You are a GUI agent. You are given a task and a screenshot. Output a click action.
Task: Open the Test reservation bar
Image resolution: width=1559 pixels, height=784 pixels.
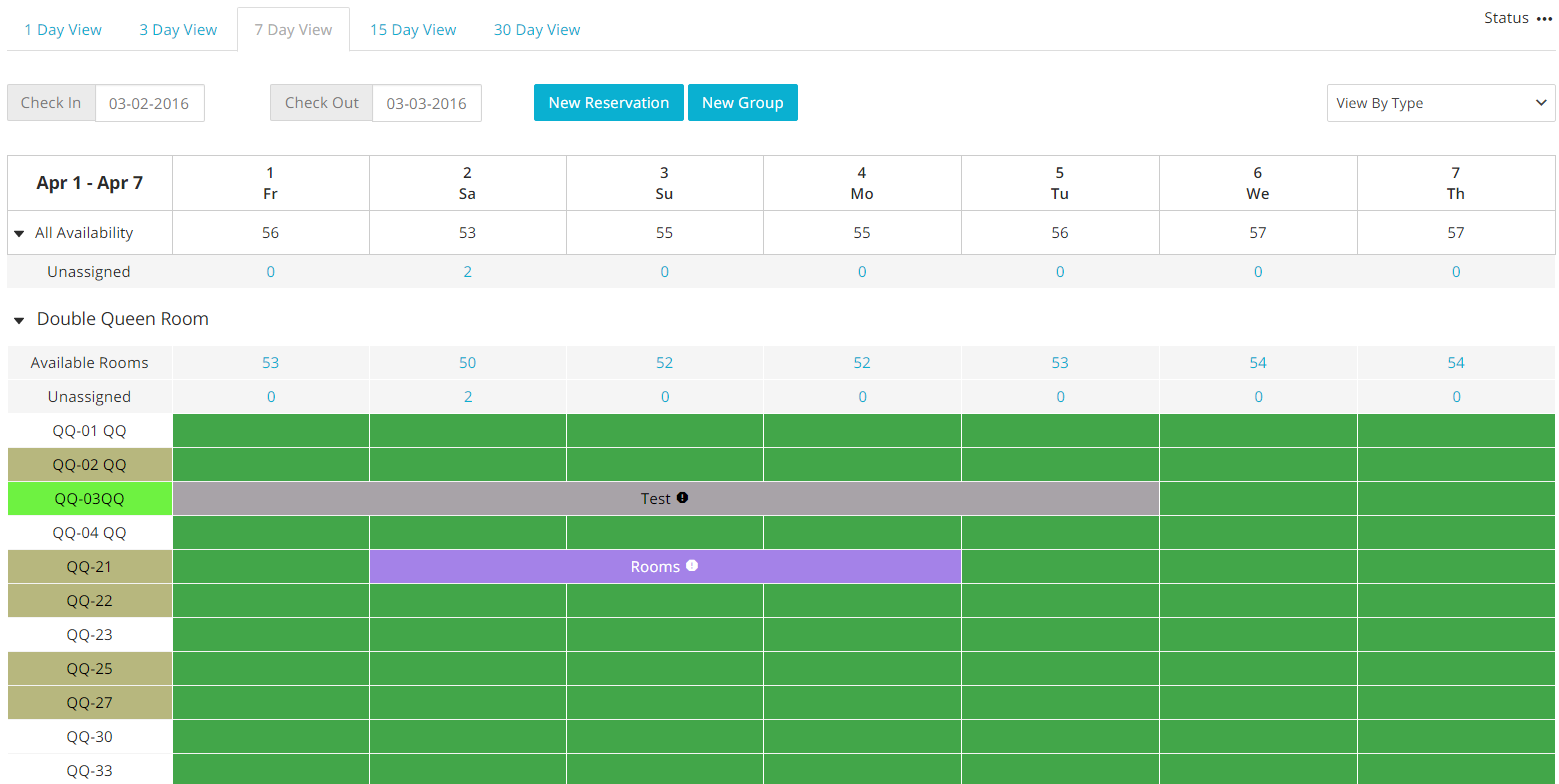pyautogui.click(x=666, y=498)
